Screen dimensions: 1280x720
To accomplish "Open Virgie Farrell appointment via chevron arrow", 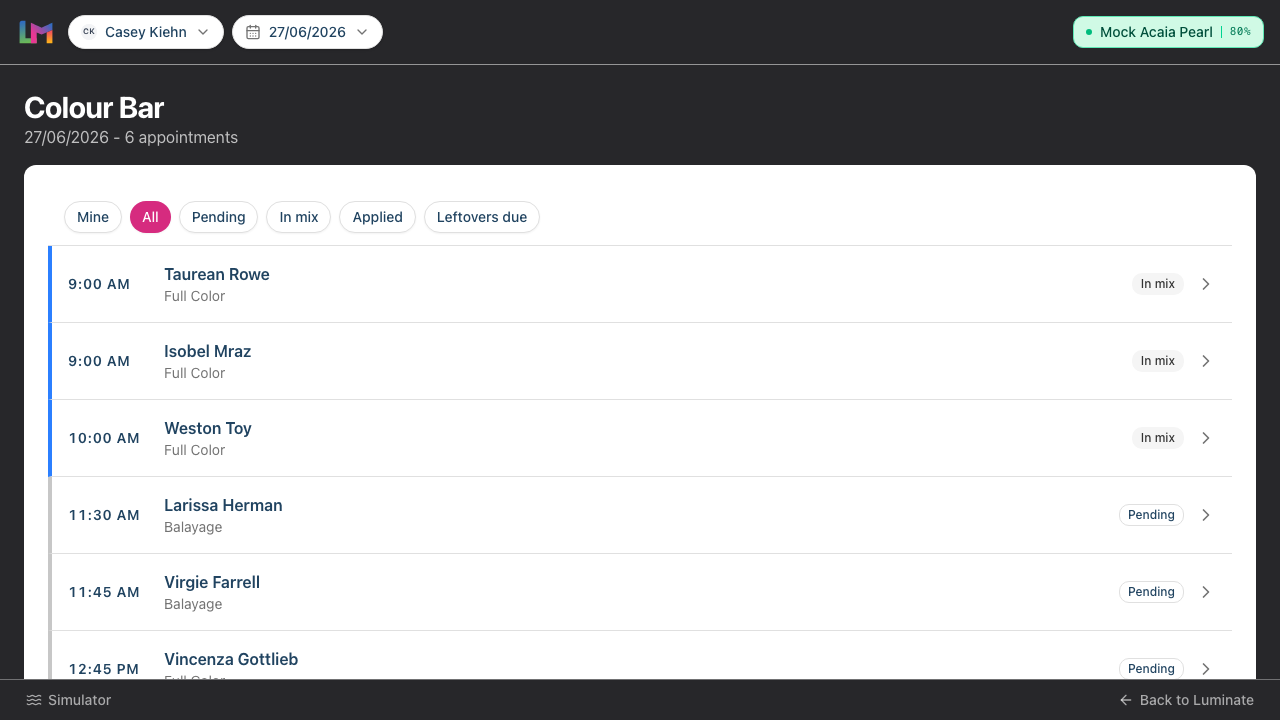I will tap(1206, 592).
